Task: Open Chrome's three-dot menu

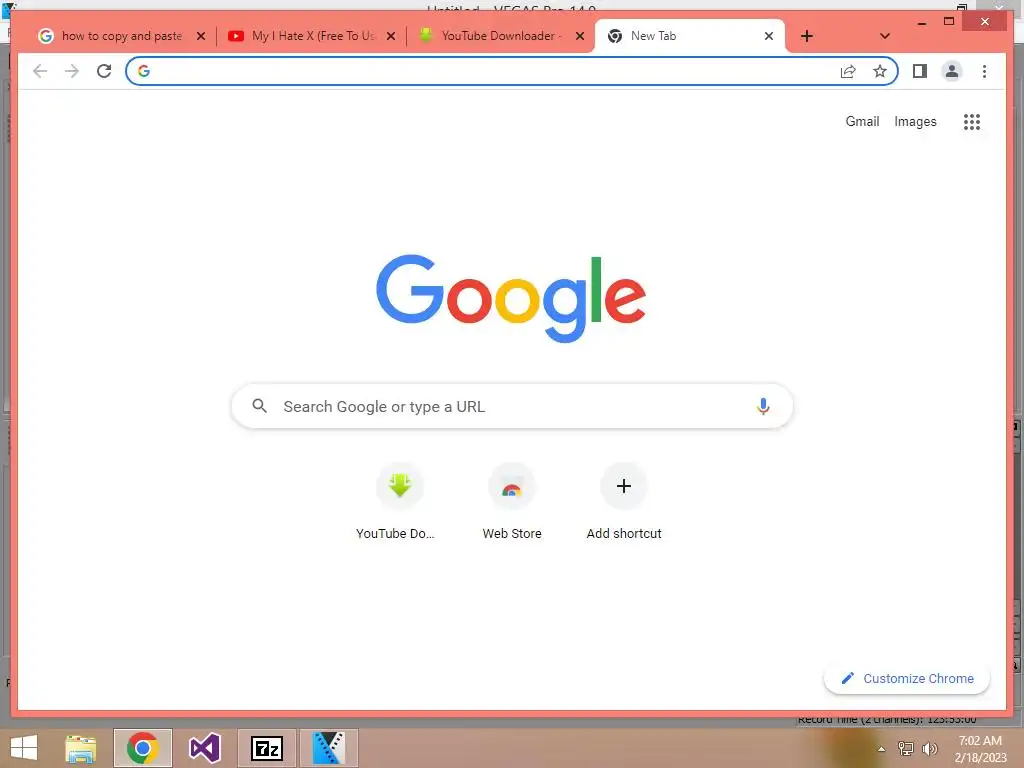Action: tap(984, 71)
